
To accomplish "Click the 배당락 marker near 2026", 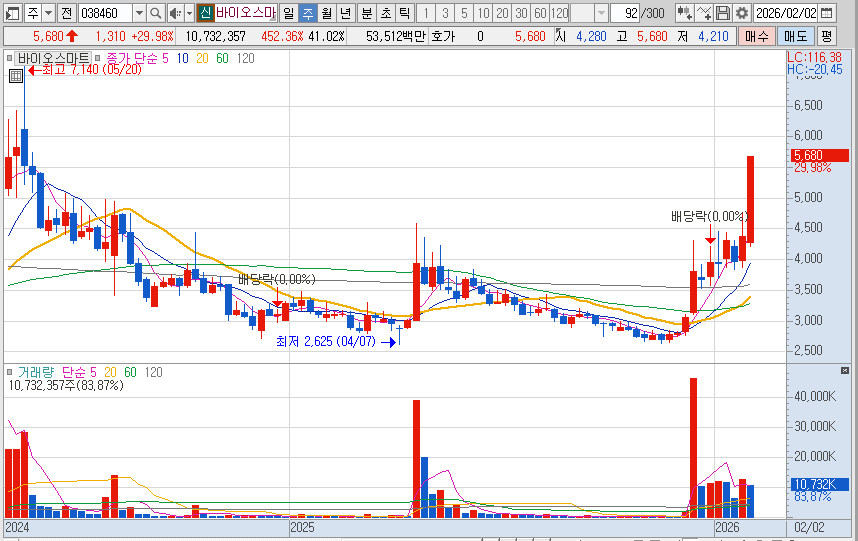I will click(x=709, y=217).
